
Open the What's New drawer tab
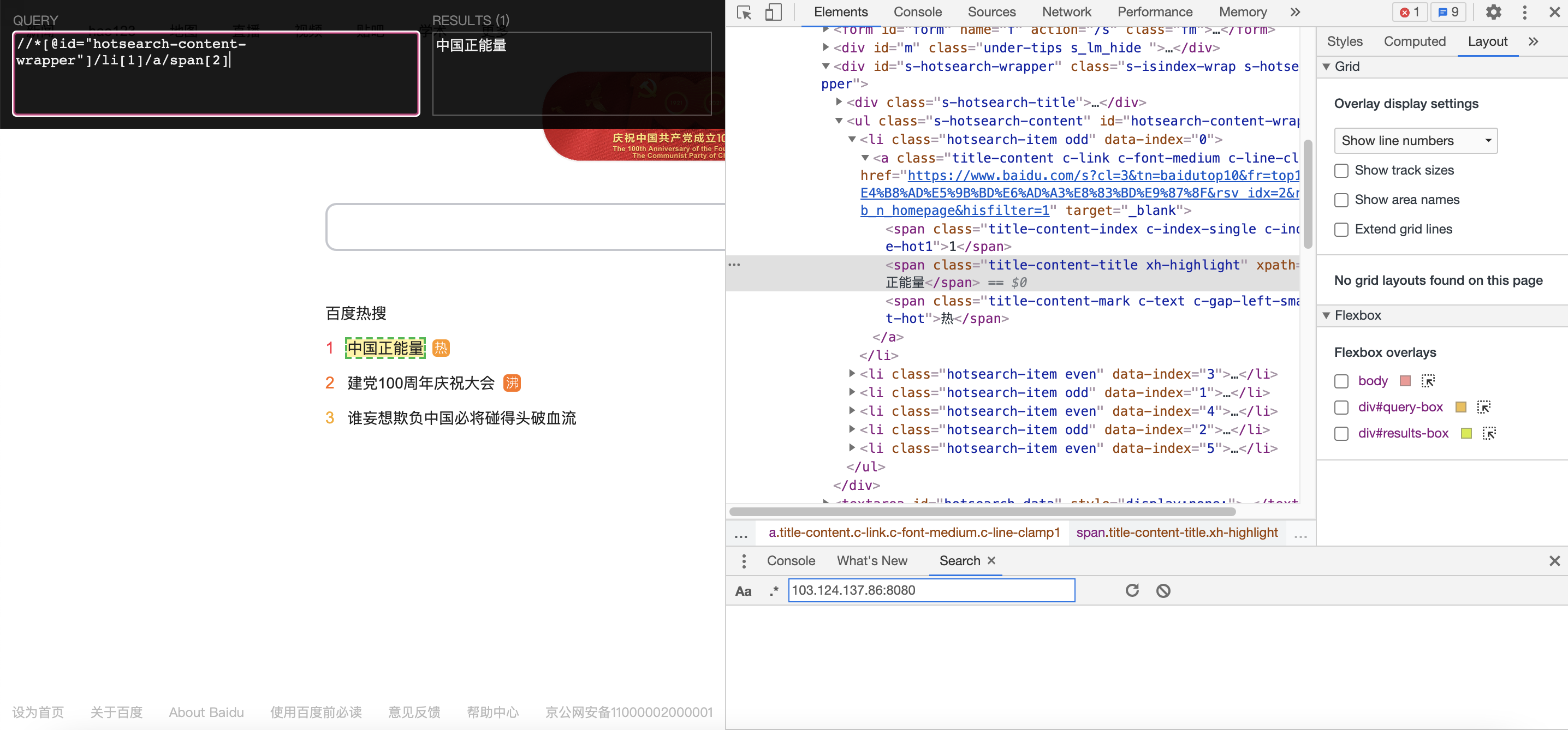[872, 561]
